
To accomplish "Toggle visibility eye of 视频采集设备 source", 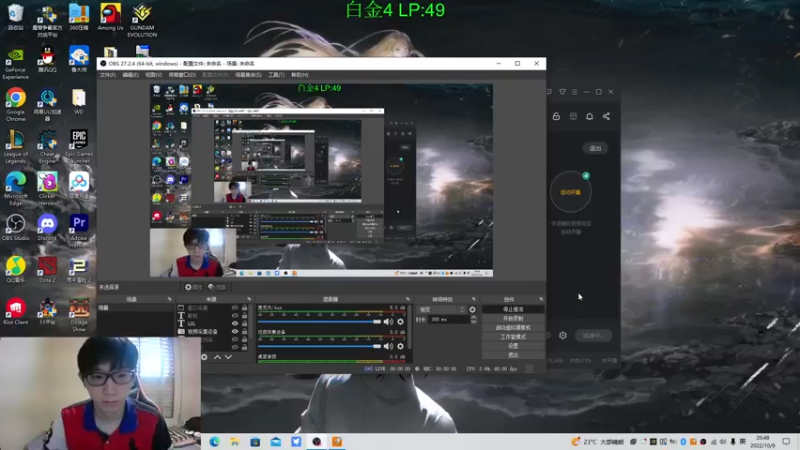I will tap(235, 331).
